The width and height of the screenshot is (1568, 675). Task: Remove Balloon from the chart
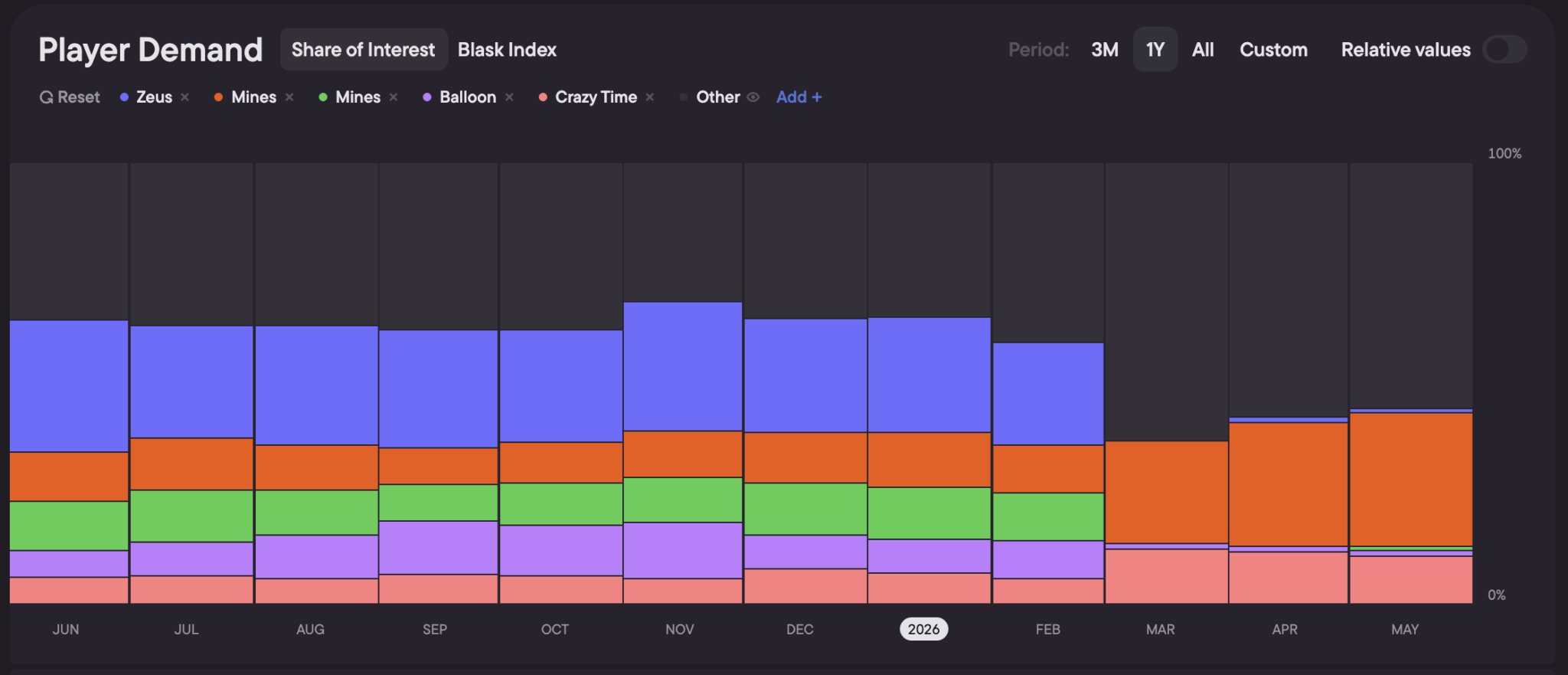pyautogui.click(x=509, y=97)
